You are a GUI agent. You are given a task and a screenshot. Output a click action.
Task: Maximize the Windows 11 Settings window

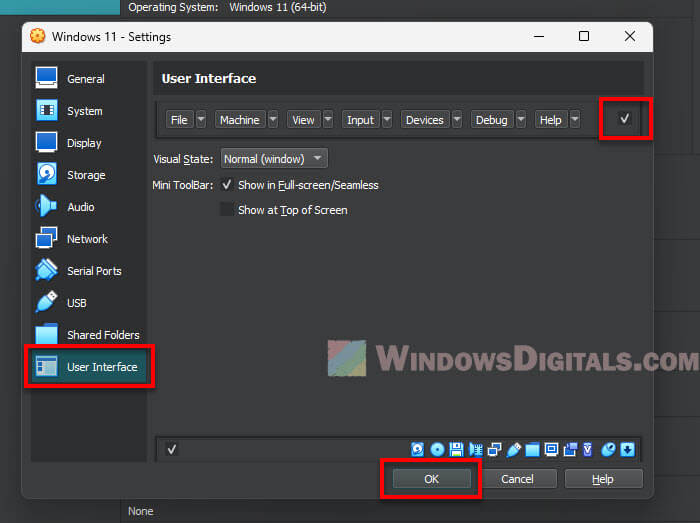point(584,36)
